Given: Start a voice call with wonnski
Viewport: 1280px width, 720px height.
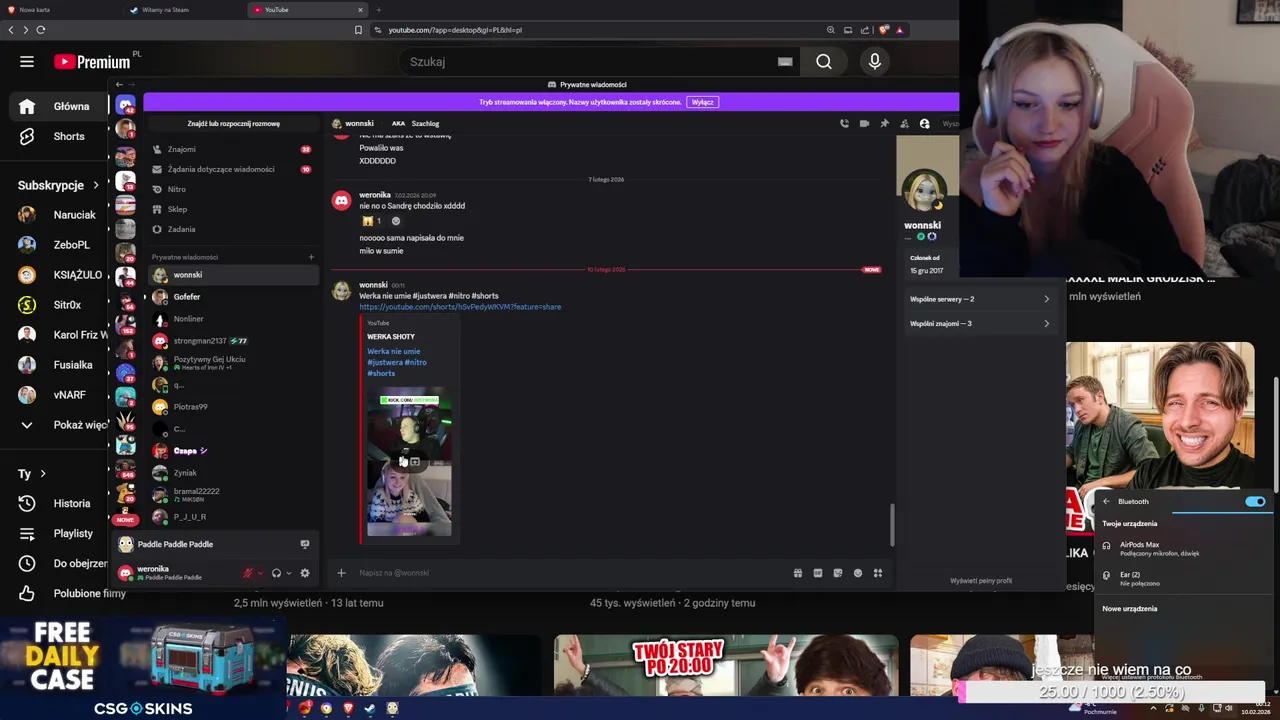Looking at the screenshot, I should tap(844, 124).
